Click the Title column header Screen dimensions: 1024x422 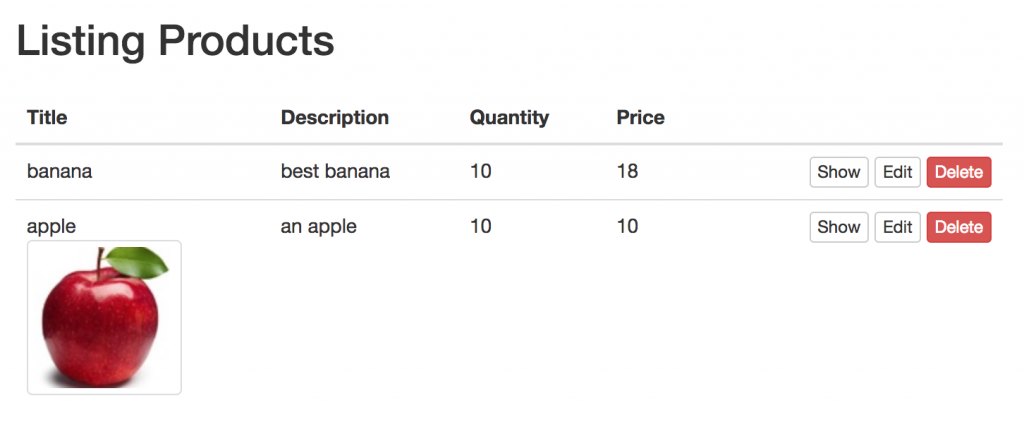coord(47,117)
